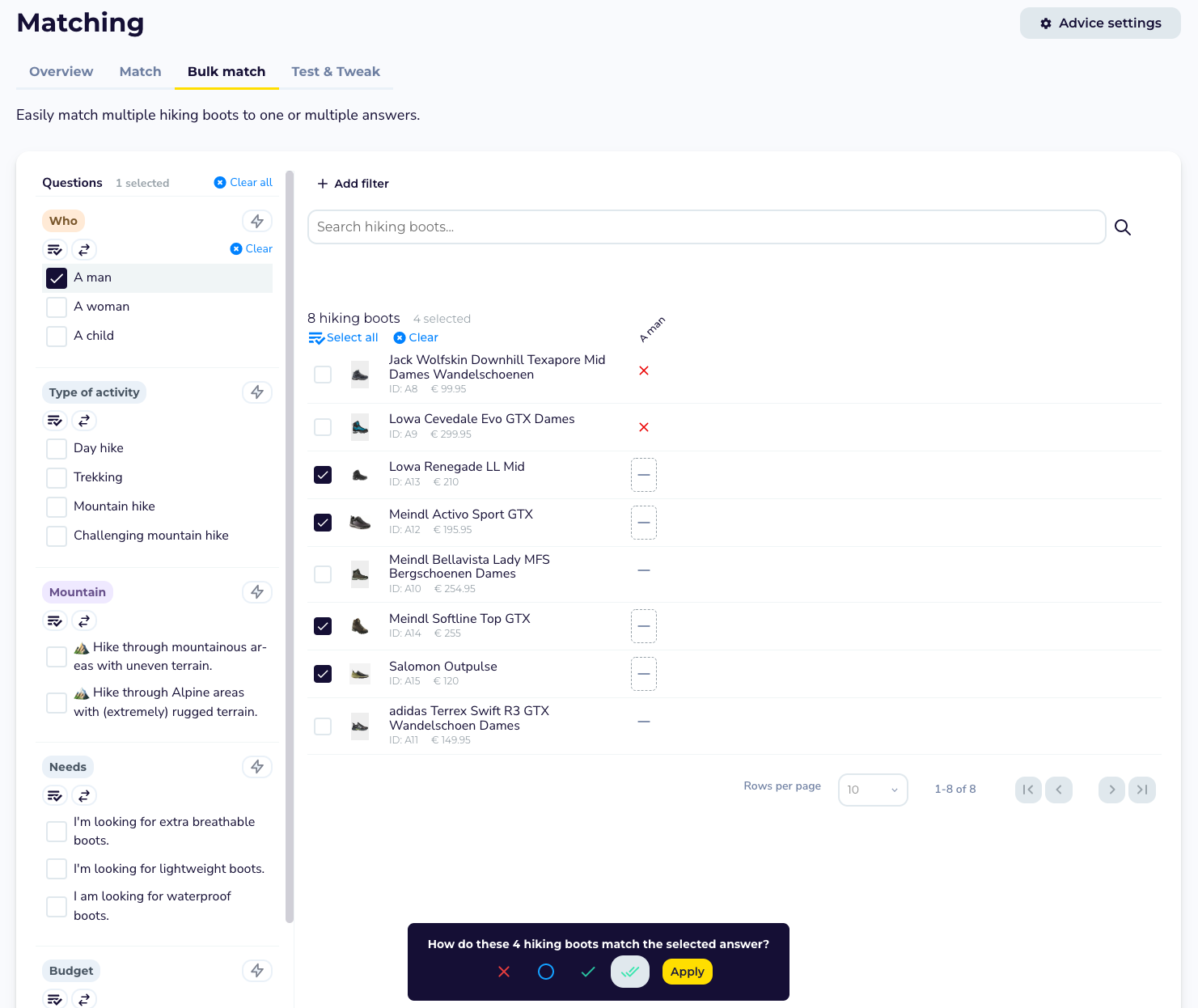Check the Mountain hike answer
The height and width of the screenshot is (1008, 1198).
coord(57,507)
